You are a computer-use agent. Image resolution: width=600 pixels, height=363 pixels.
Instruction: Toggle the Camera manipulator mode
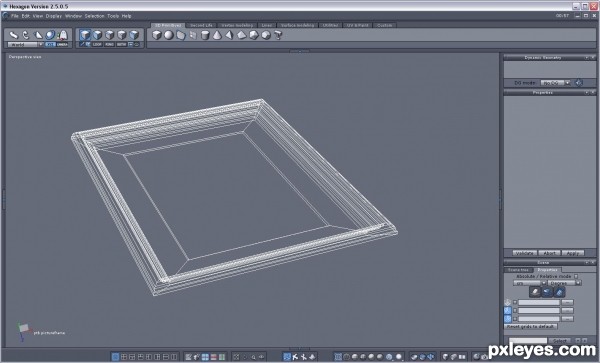(62, 44)
